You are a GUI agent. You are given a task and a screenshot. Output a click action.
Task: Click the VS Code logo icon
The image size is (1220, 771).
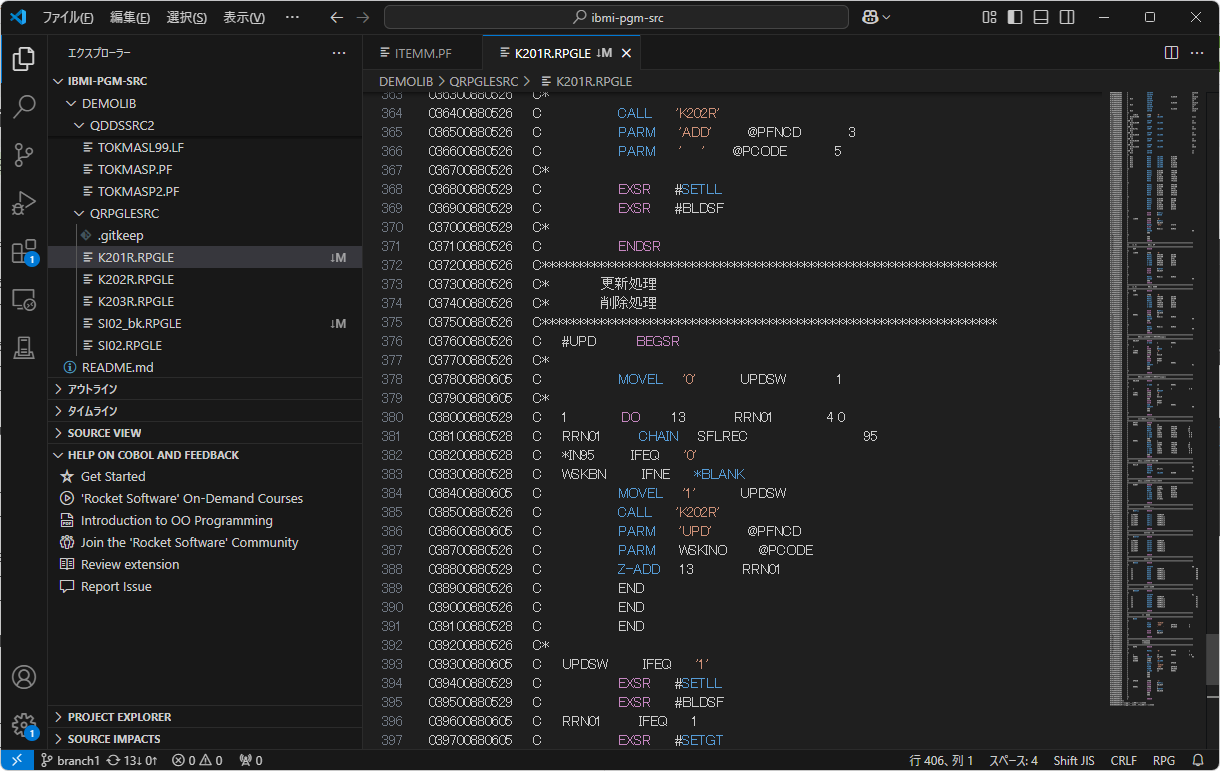tap(17, 17)
